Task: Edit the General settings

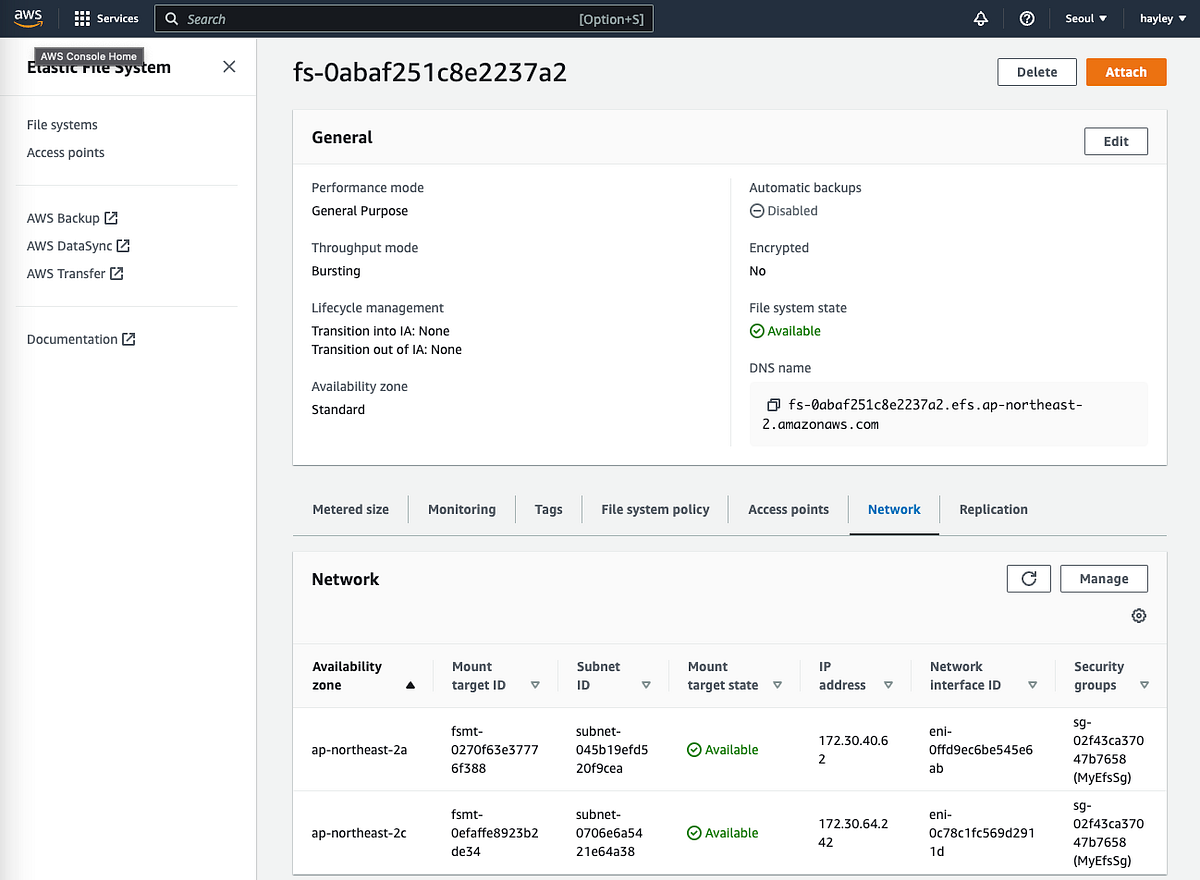Action: click(1116, 141)
